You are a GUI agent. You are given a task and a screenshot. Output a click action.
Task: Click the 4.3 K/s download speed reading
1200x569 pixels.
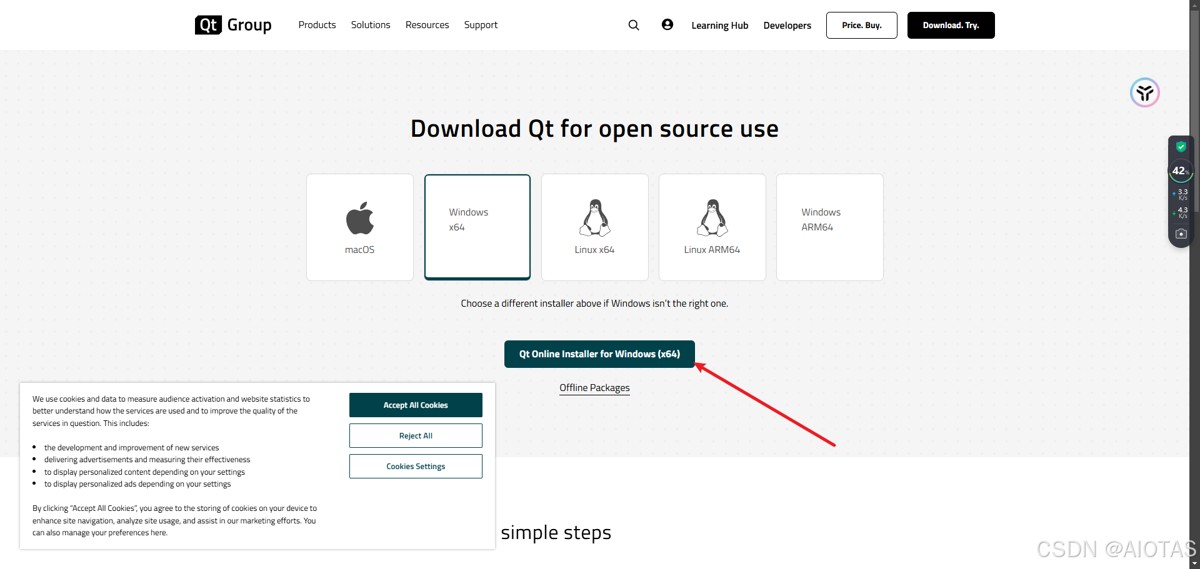(1181, 212)
